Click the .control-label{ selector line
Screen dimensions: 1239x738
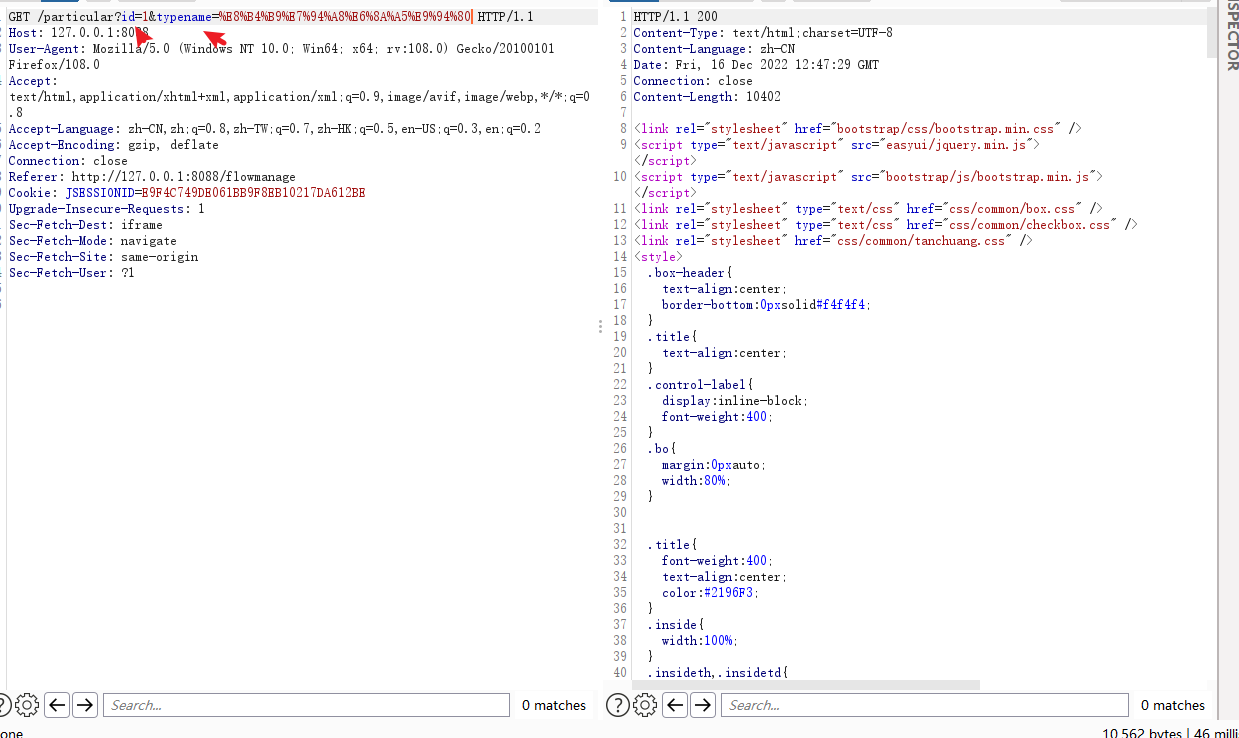(x=700, y=385)
